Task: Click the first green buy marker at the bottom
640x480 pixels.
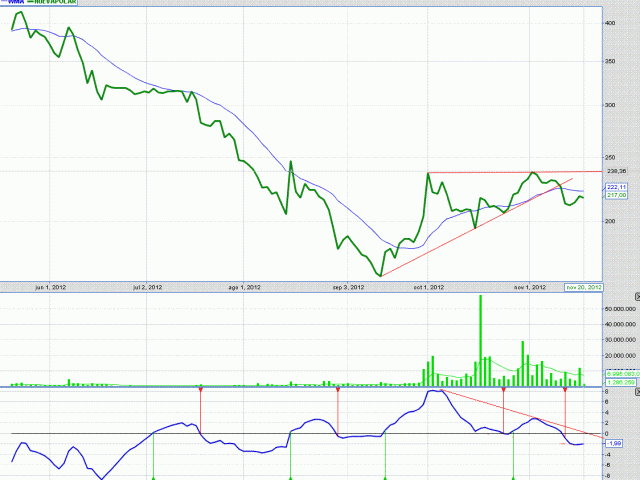Action: coord(153,477)
